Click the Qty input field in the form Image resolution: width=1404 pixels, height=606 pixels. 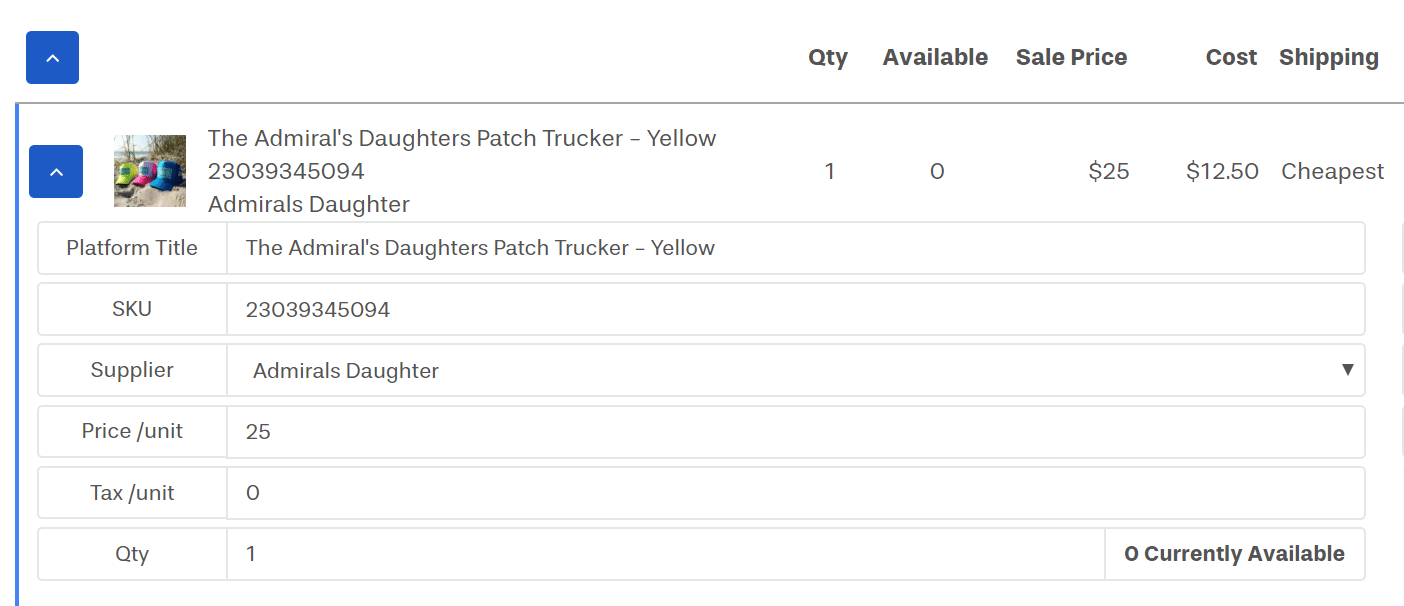[x=665, y=554]
